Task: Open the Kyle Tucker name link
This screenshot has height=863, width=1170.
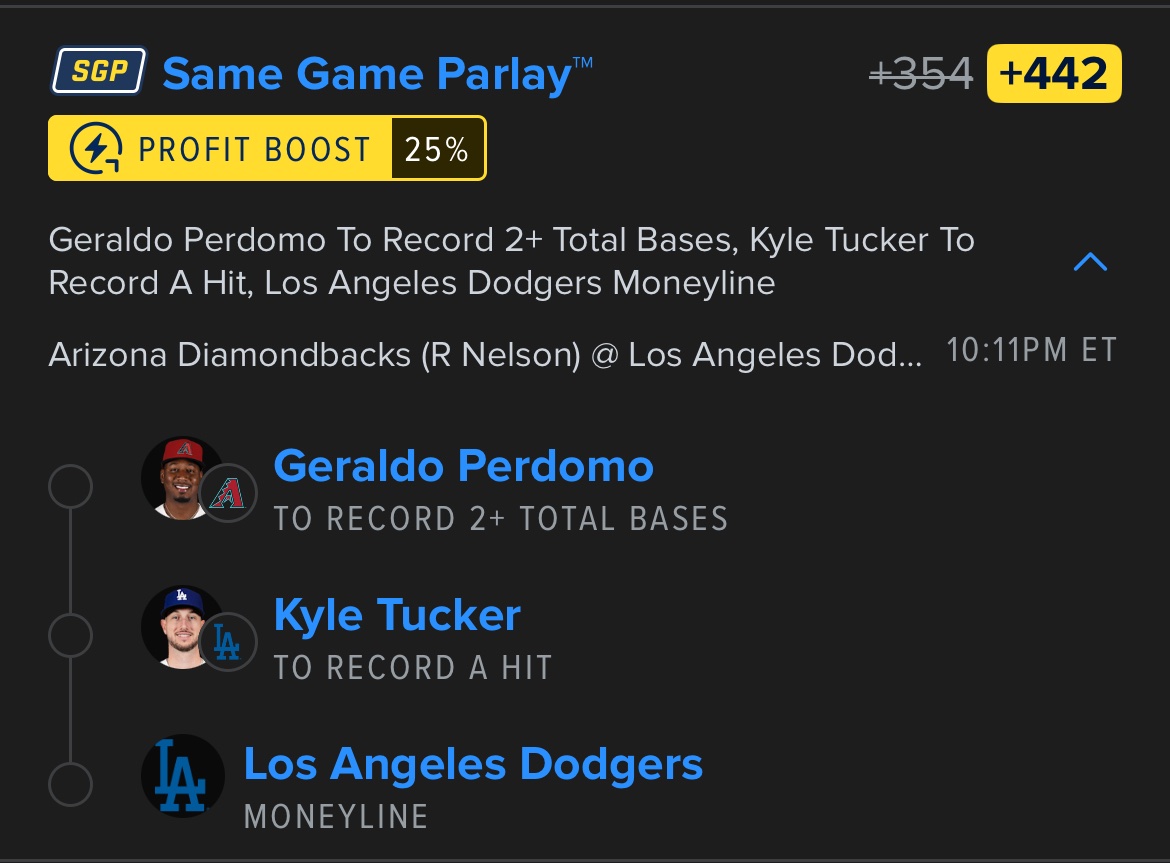Action: click(397, 615)
